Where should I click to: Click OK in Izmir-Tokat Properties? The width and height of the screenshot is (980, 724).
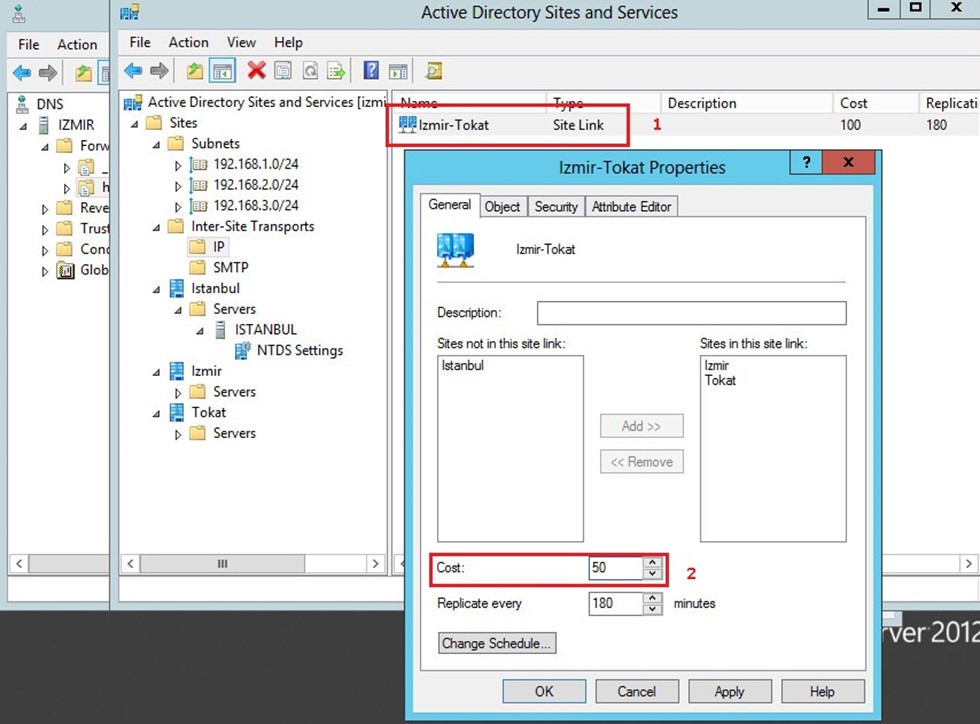pyautogui.click(x=544, y=691)
